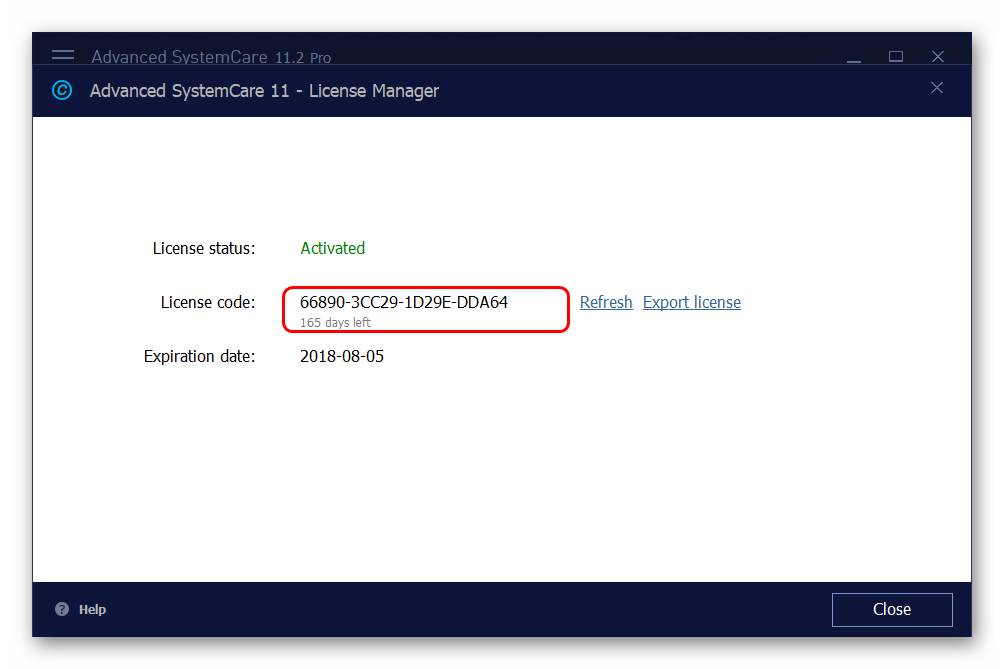Click the 'License status:' label

coord(204,248)
